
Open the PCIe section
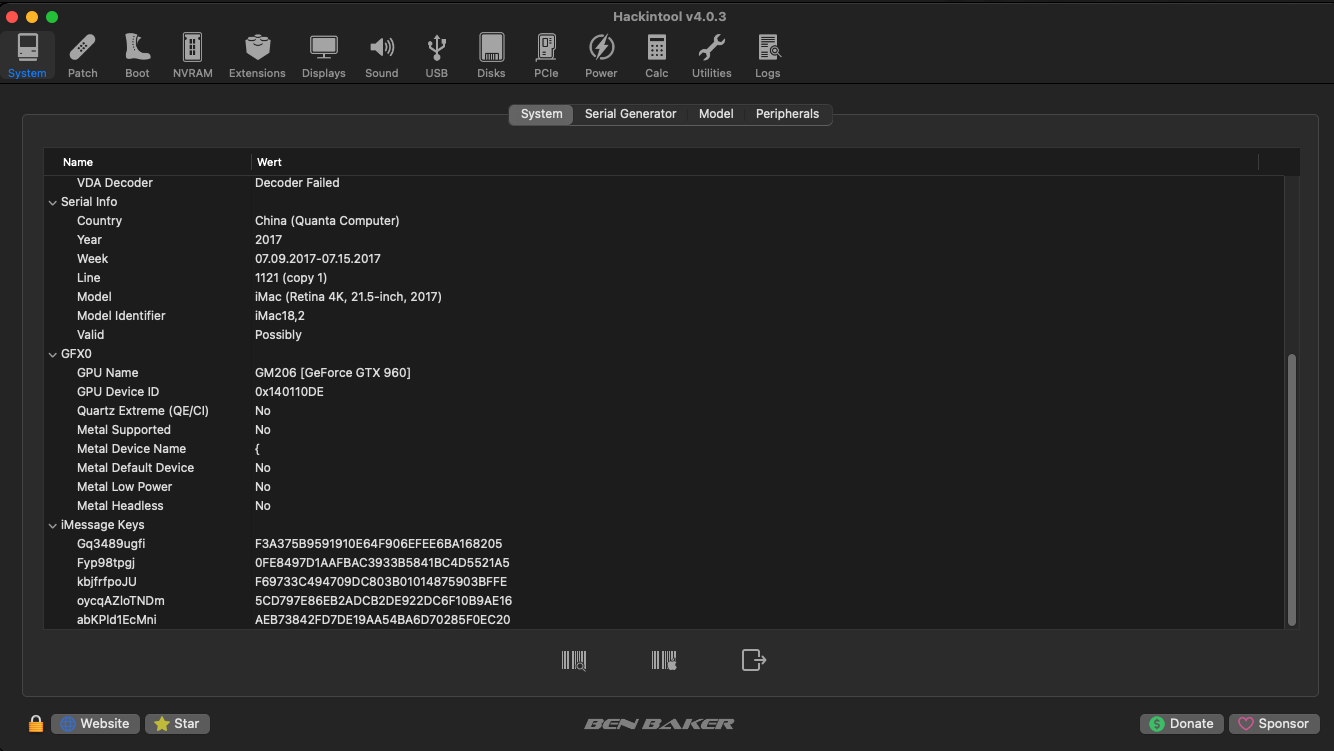(x=546, y=56)
